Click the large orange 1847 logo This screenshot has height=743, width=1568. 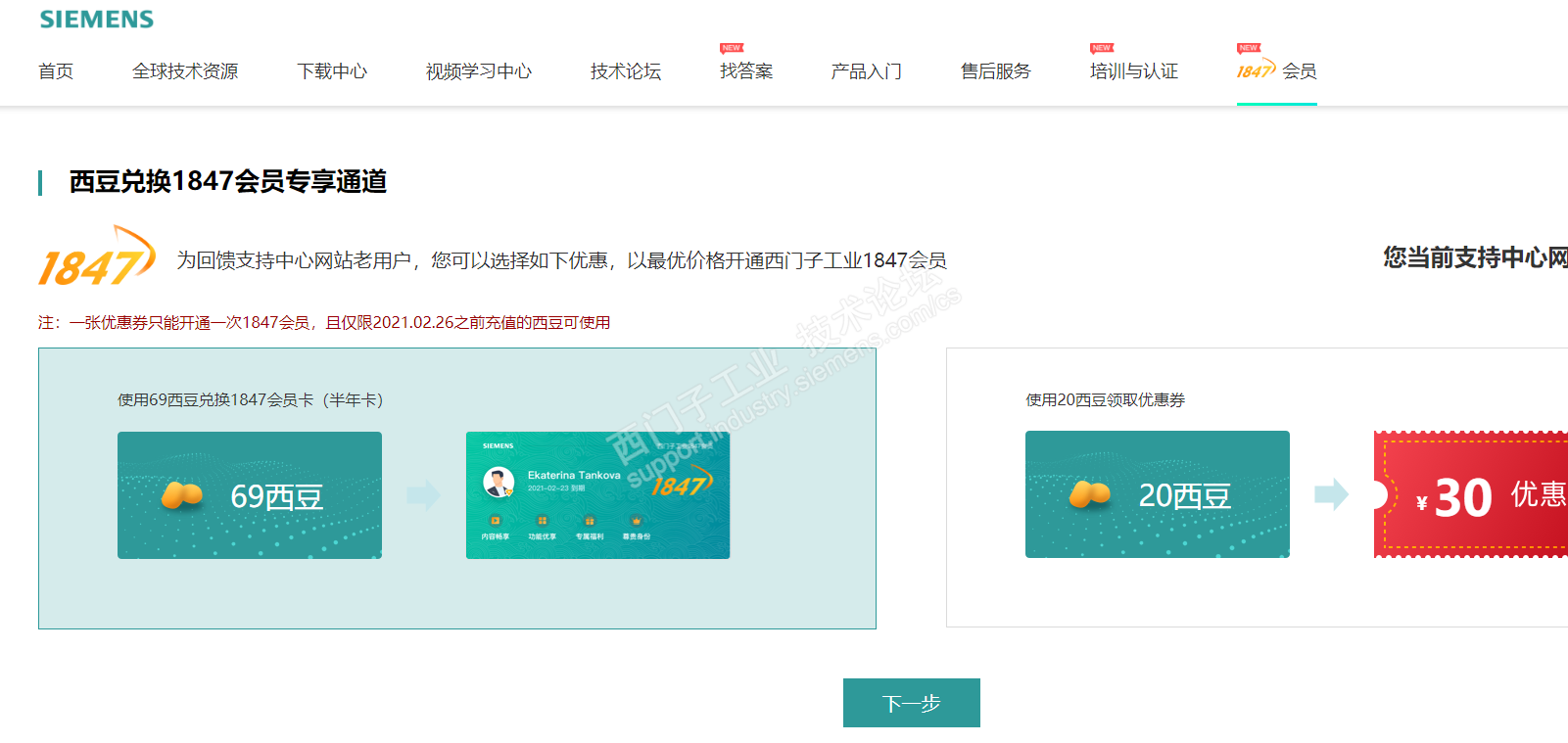pos(96,256)
